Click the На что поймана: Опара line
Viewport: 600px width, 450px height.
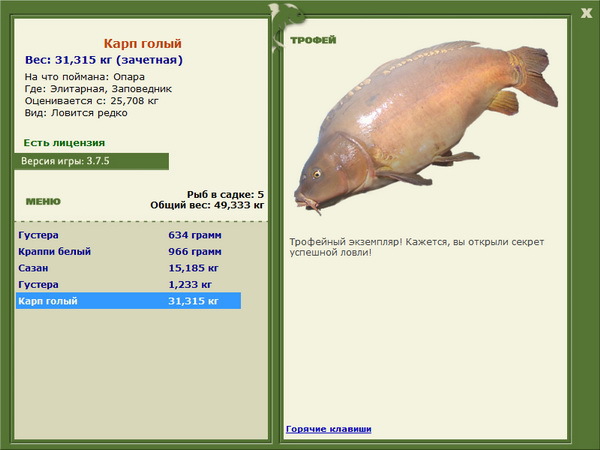(x=85, y=77)
